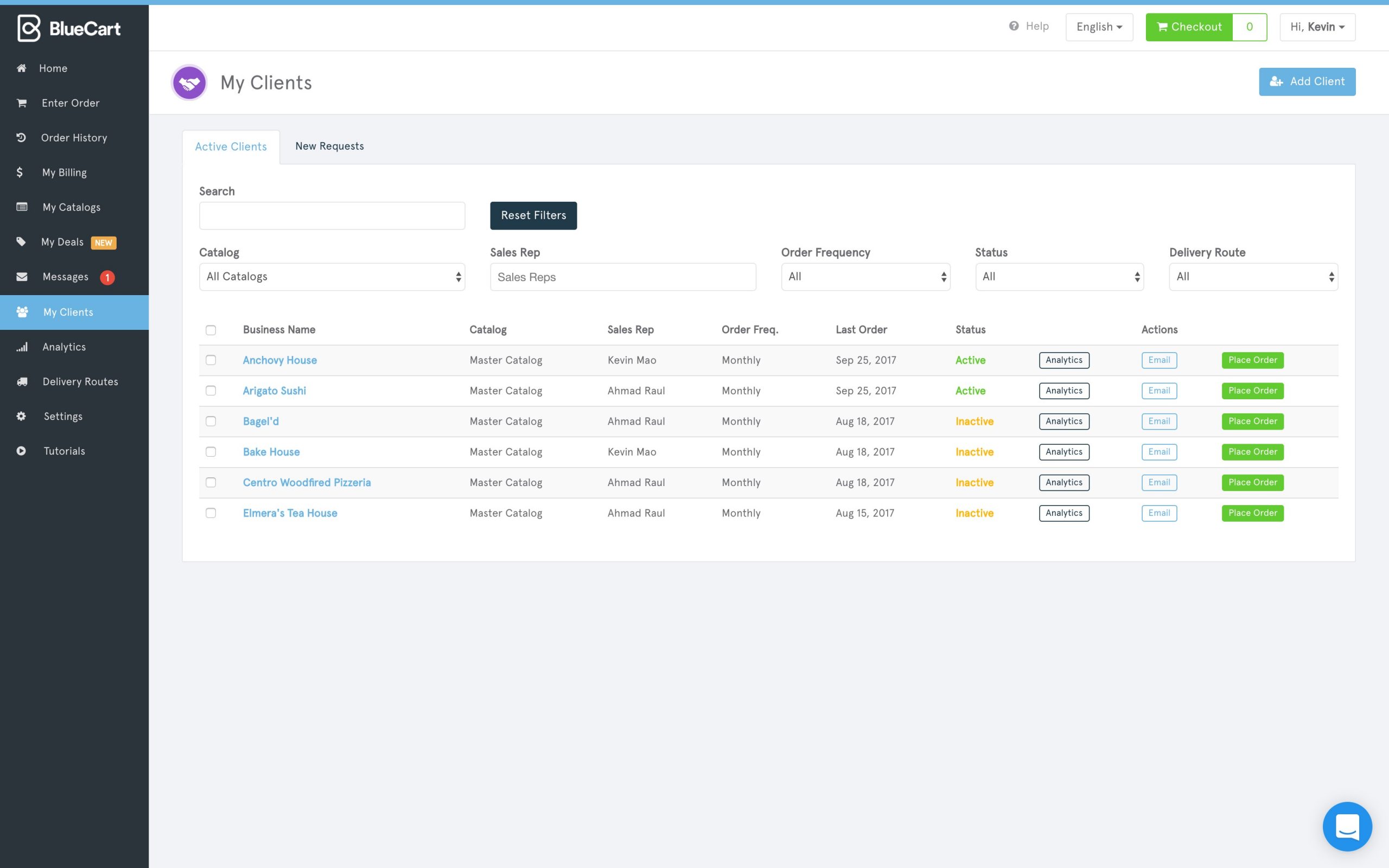Click the Tutorials play icon
1389x868 pixels.
pyautogui.click(x=21, y=451)
